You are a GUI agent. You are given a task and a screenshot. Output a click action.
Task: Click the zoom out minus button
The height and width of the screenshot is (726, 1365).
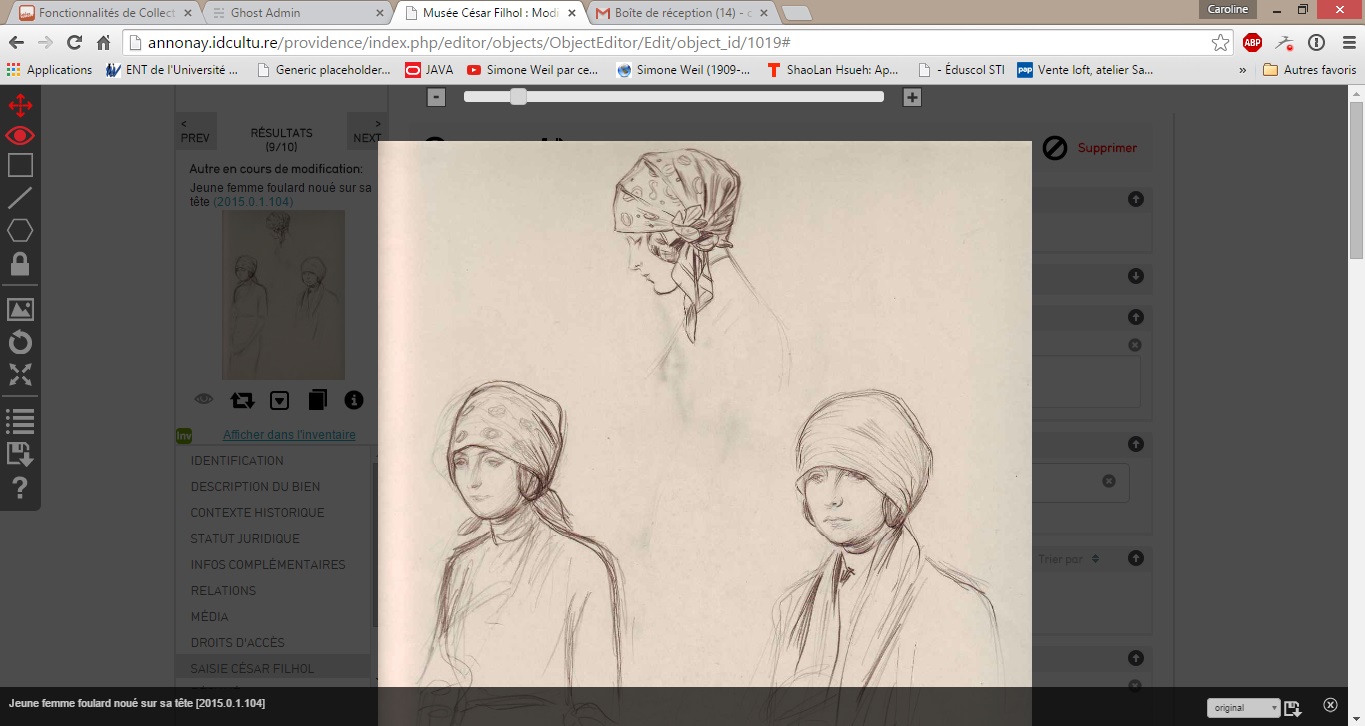tap(436, 97)
